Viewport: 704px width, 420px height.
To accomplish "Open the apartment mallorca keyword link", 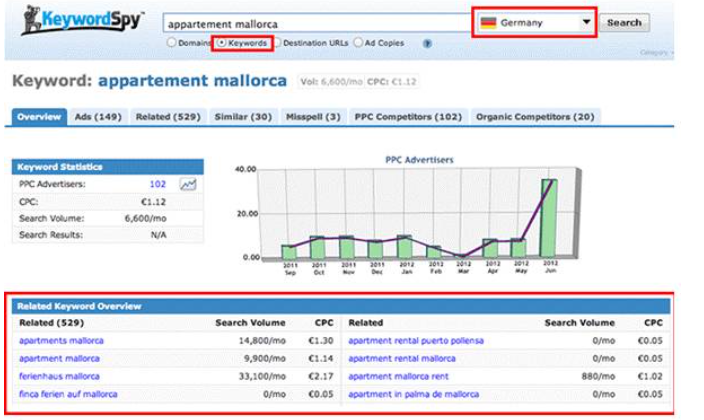I will click(59, 358).
